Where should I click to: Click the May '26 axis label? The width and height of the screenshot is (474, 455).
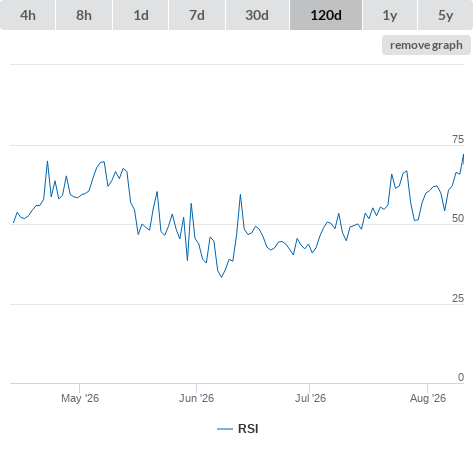pos(80,398)
